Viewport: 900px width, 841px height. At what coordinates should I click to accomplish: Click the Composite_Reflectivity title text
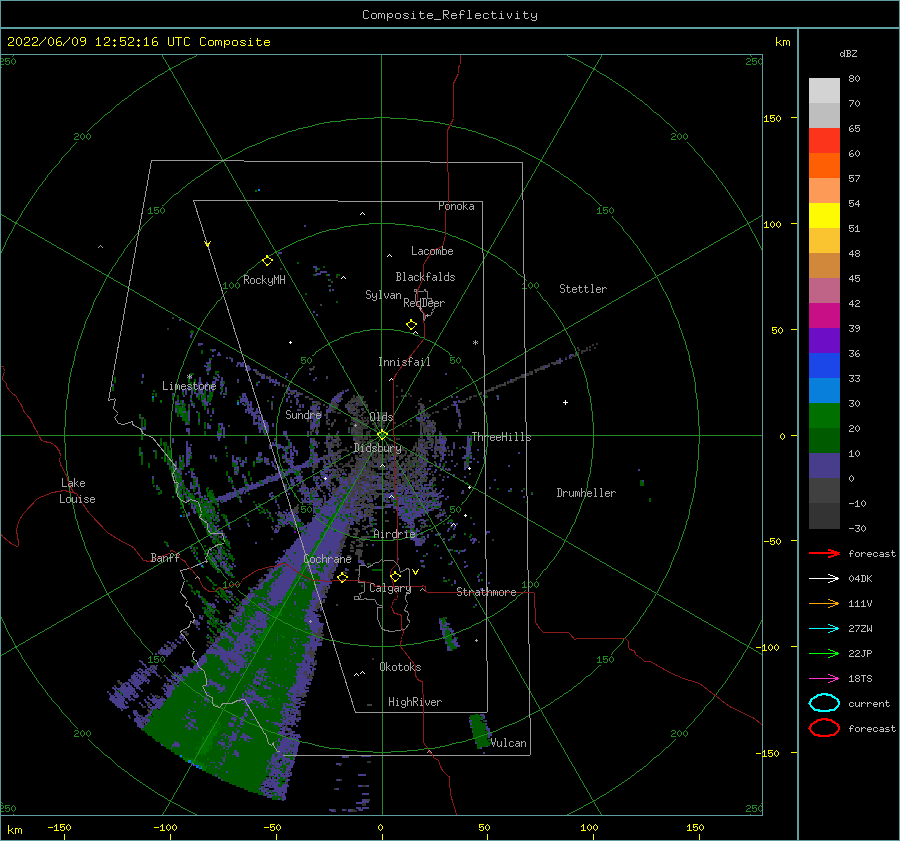[449, 15]
